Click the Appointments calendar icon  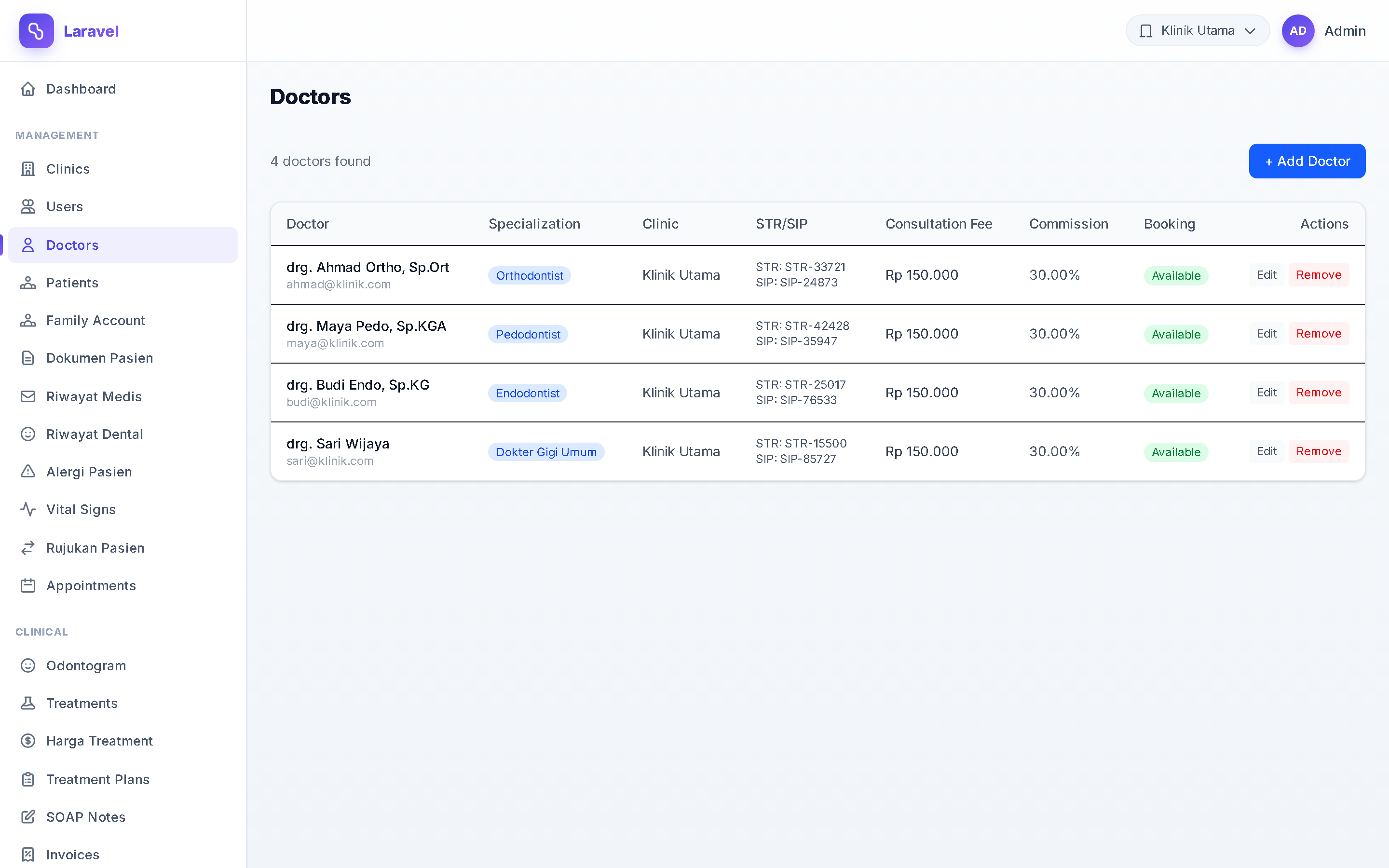[x=28, y=585]
